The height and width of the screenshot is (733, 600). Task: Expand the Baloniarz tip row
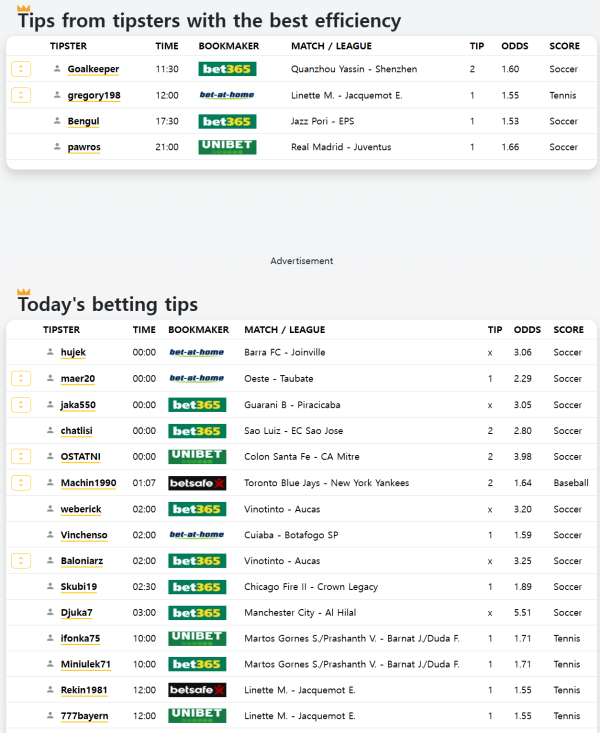(x=21, y=561)
